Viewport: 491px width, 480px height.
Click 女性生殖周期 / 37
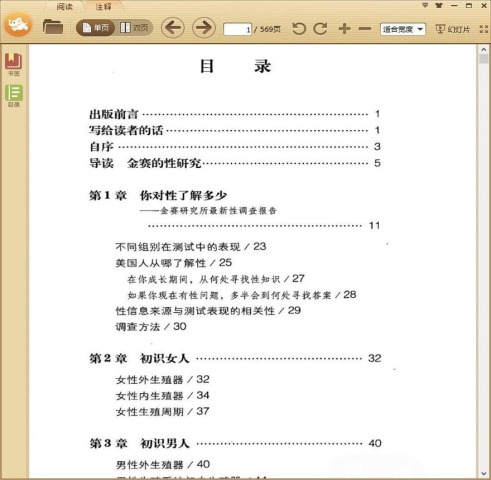(x=163, y=412)
